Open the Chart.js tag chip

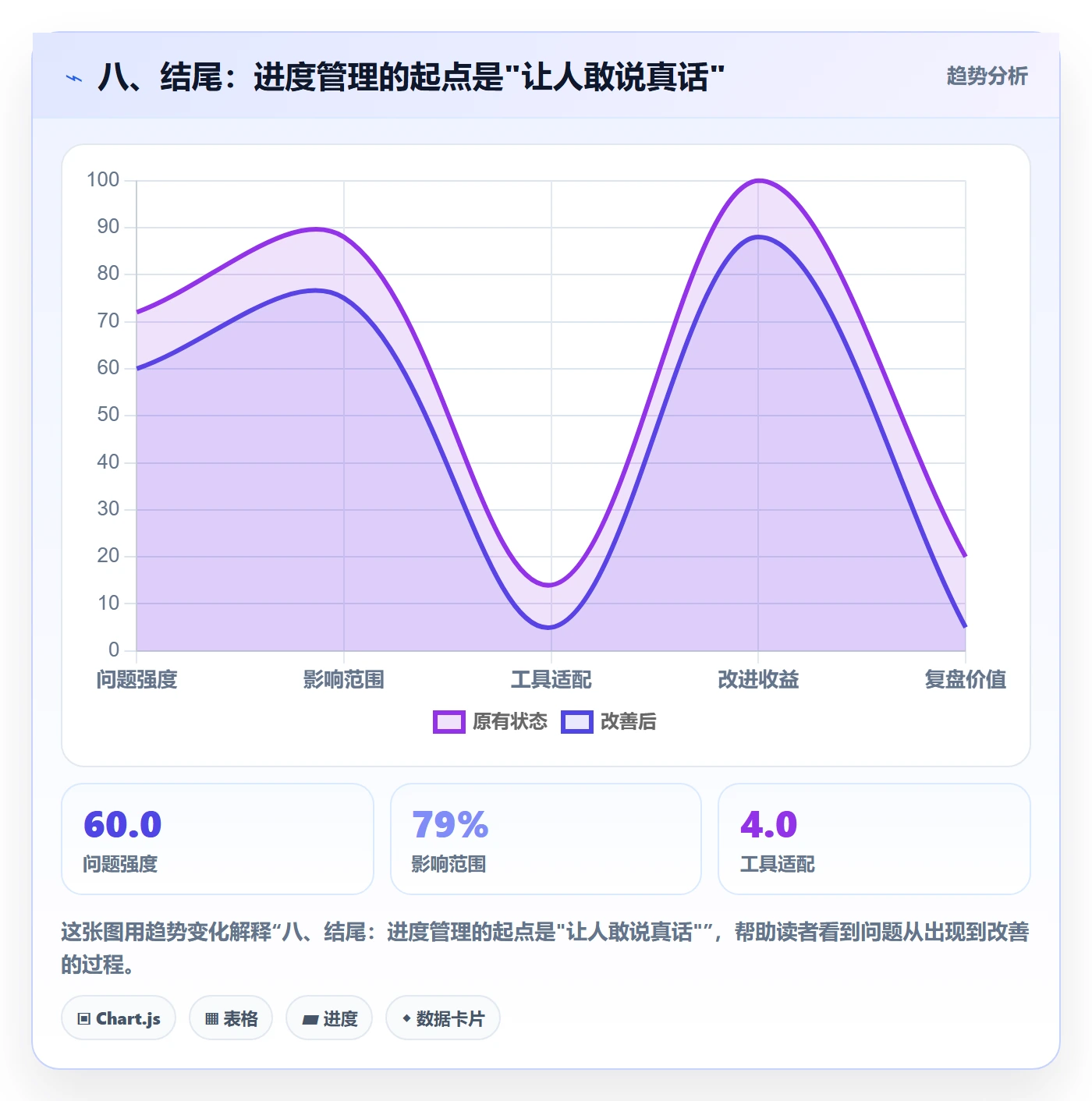pos(119,1018)
